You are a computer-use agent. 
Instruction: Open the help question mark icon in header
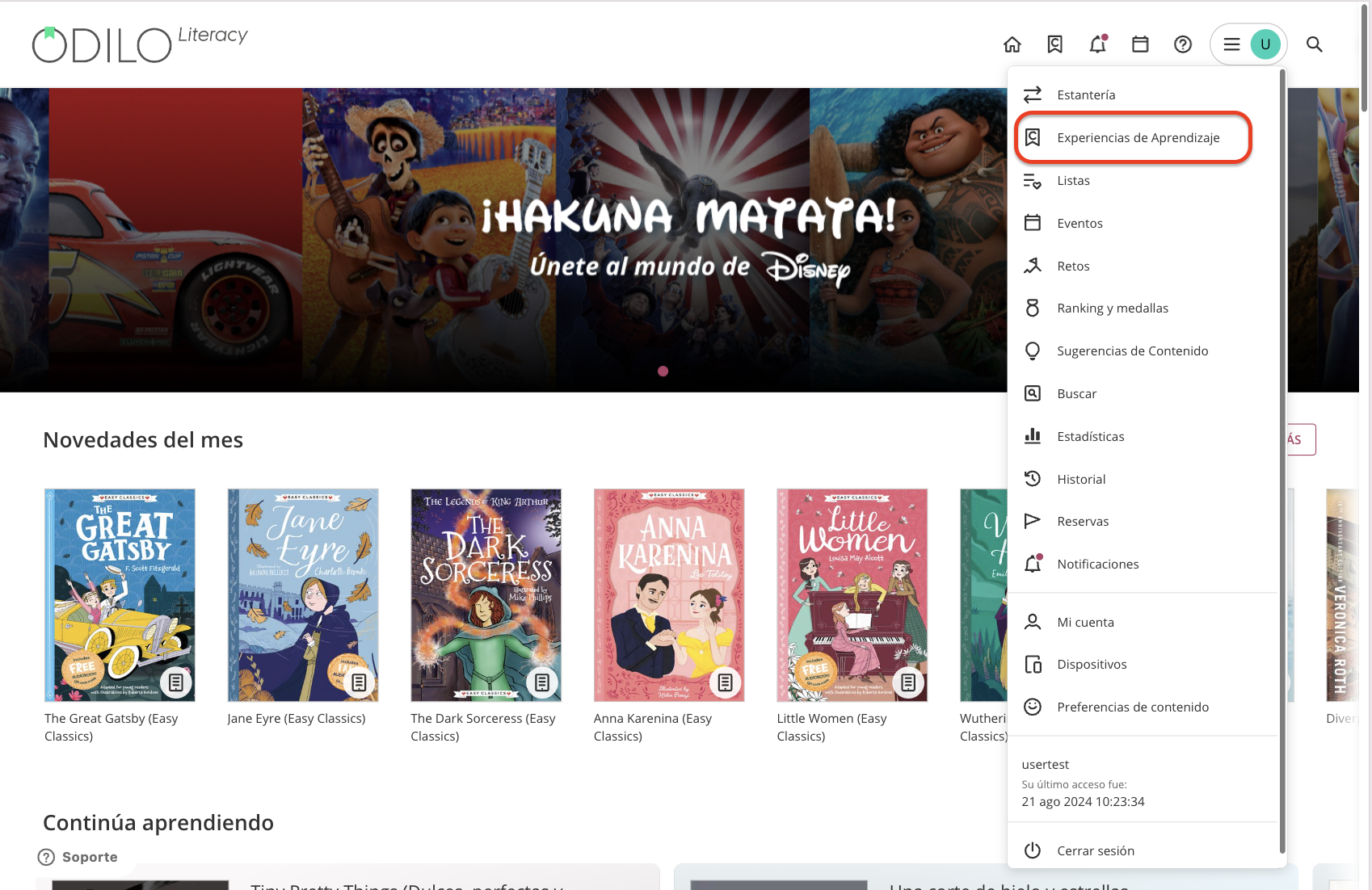pyautogui.click(x=1183, y=44)
